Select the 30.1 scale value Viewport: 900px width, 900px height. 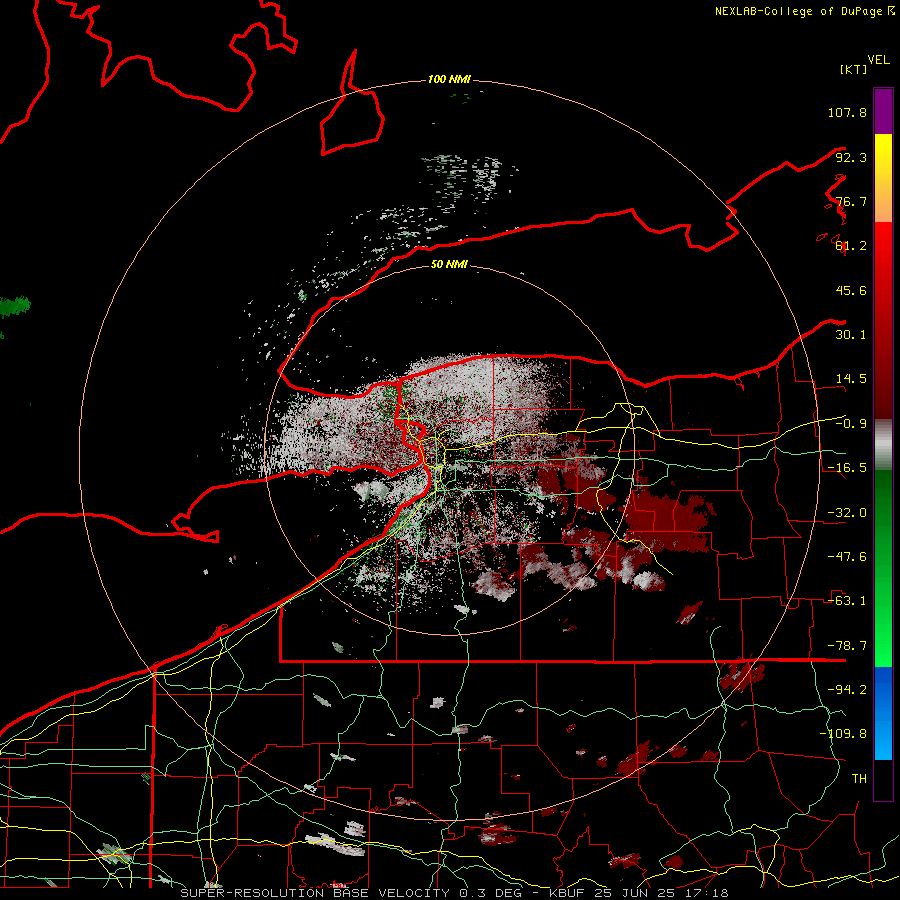point(851,335)
